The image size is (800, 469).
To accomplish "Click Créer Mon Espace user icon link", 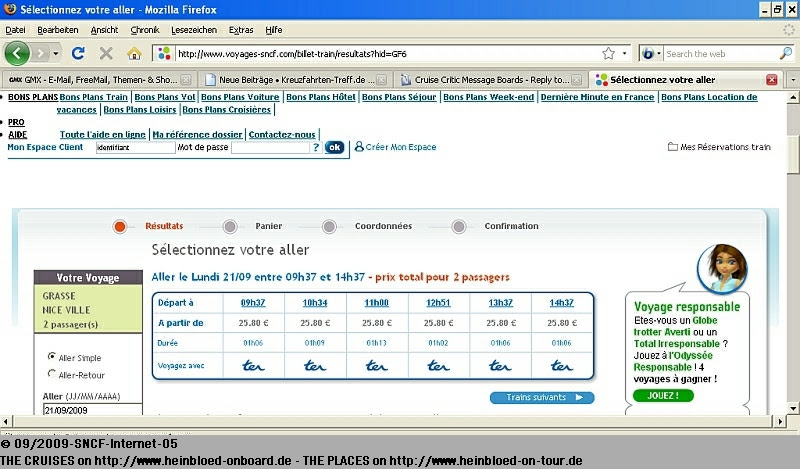I will pos(359,147).
